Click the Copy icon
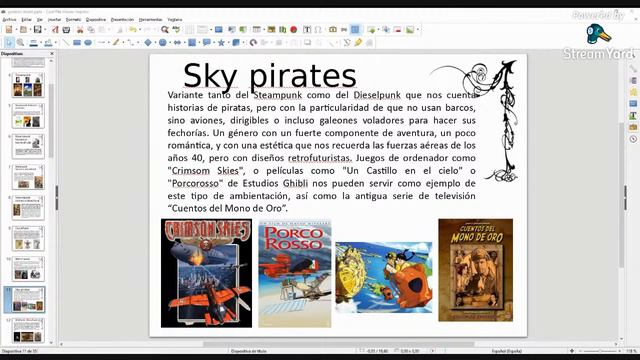The height and width of the screenshot is (360, 640). (x=91, y=29)
